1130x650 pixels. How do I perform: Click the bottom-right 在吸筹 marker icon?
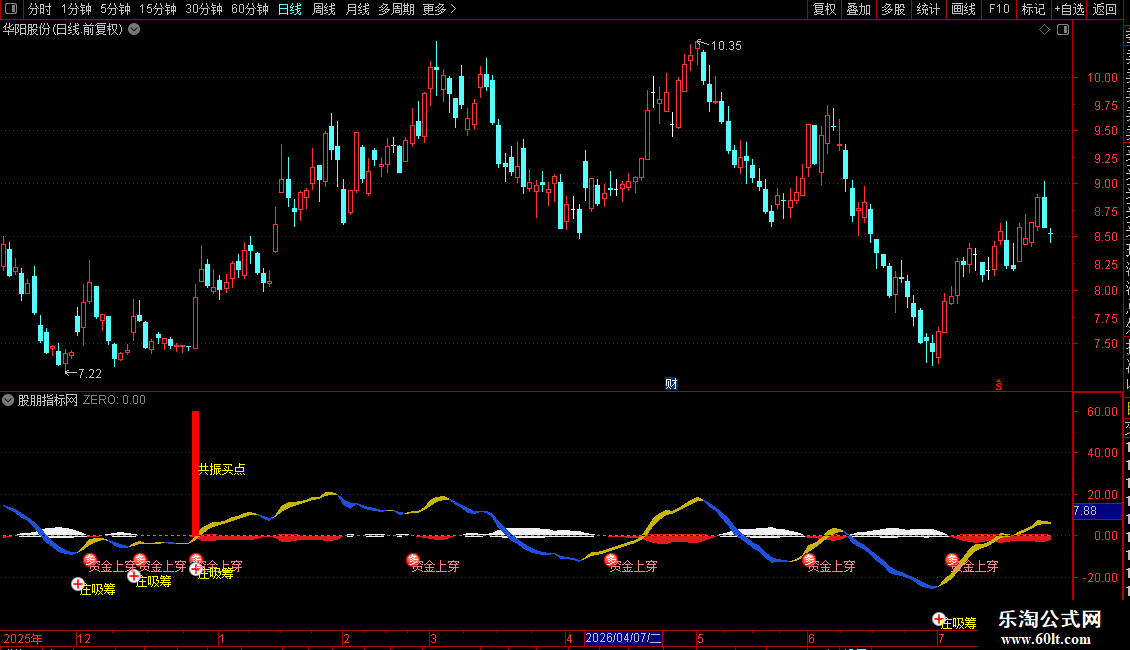(938, 618)
